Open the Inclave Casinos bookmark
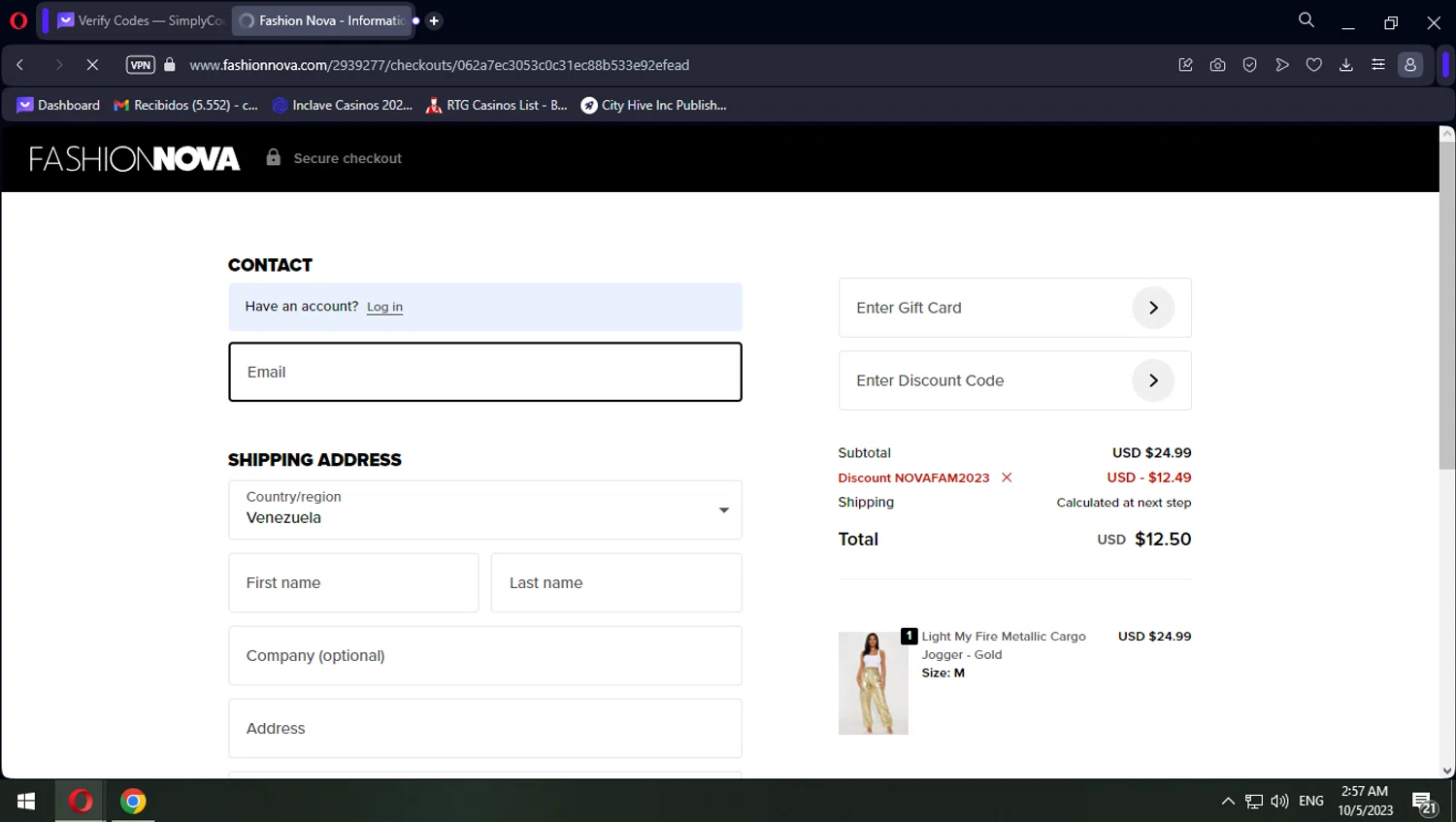This screenshot has height=822, width=1456. coord(342,105)
